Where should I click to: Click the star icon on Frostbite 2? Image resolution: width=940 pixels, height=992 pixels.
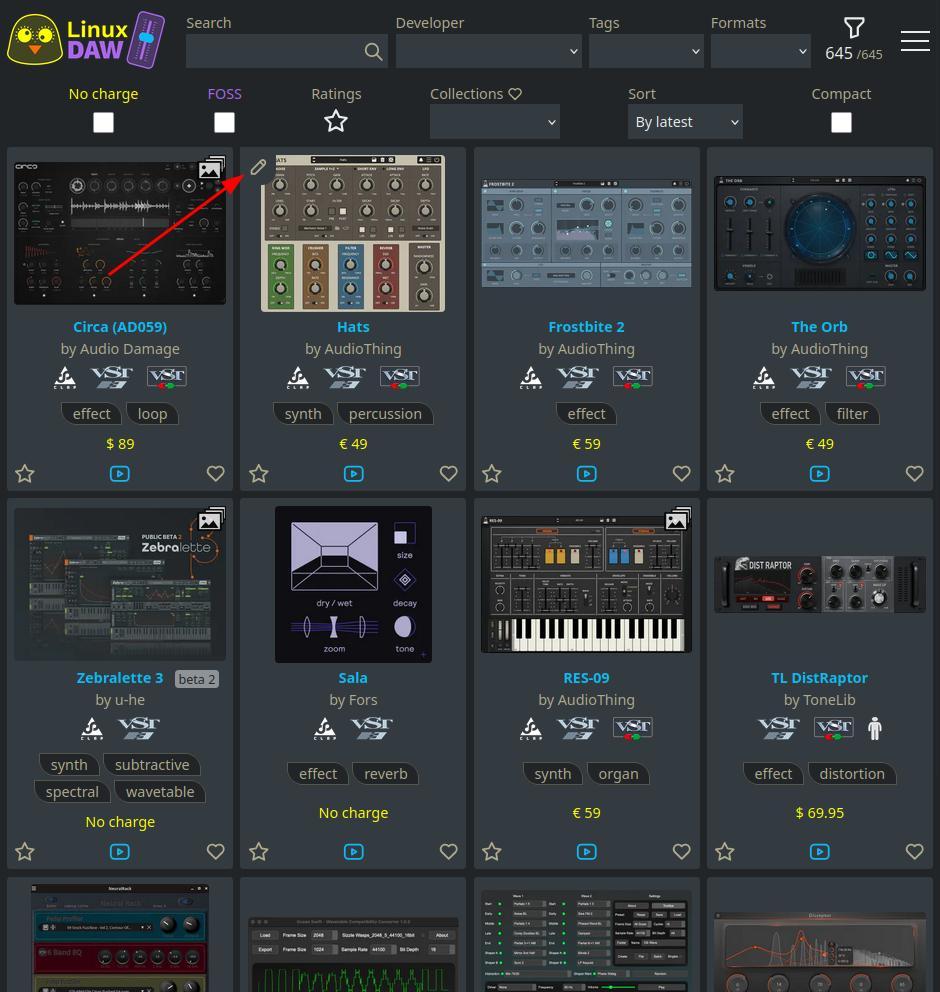[x=492, y=474]
